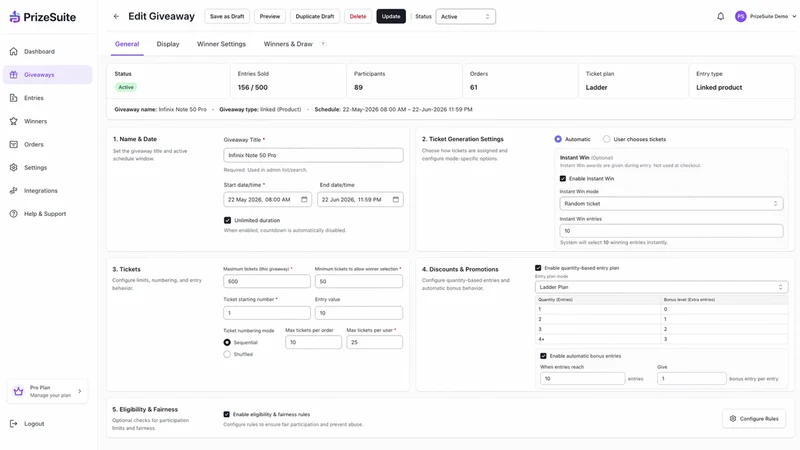Viewport: 800px width, 450px height.
Task: Click the Give bonus entry field
Action: click(691, 379)
